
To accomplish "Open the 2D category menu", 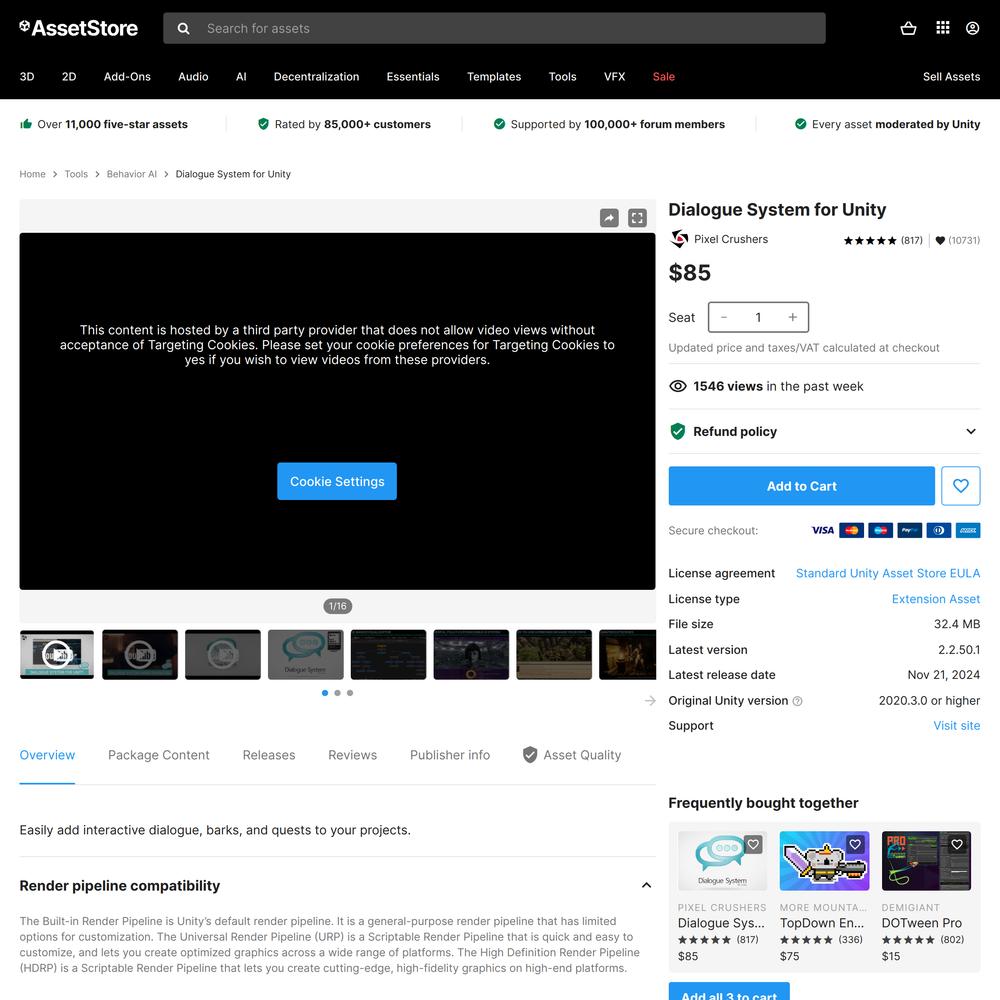I will coord(69,77).
